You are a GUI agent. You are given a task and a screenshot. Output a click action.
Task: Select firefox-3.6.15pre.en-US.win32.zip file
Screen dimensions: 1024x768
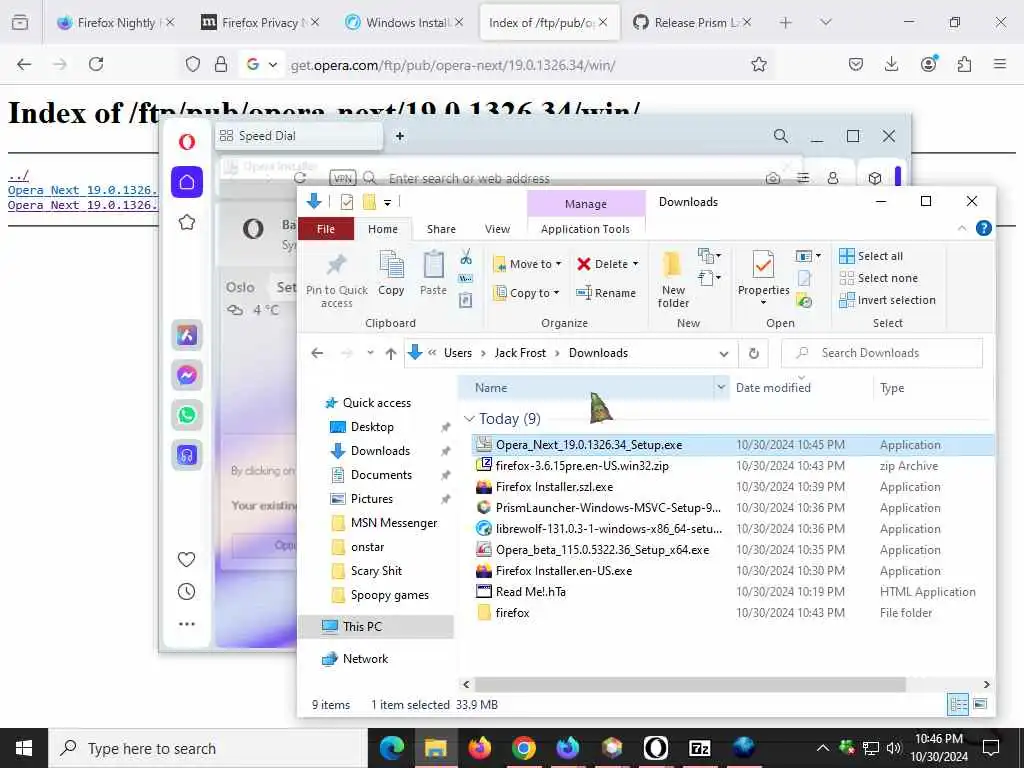click(x=732, y=466)
